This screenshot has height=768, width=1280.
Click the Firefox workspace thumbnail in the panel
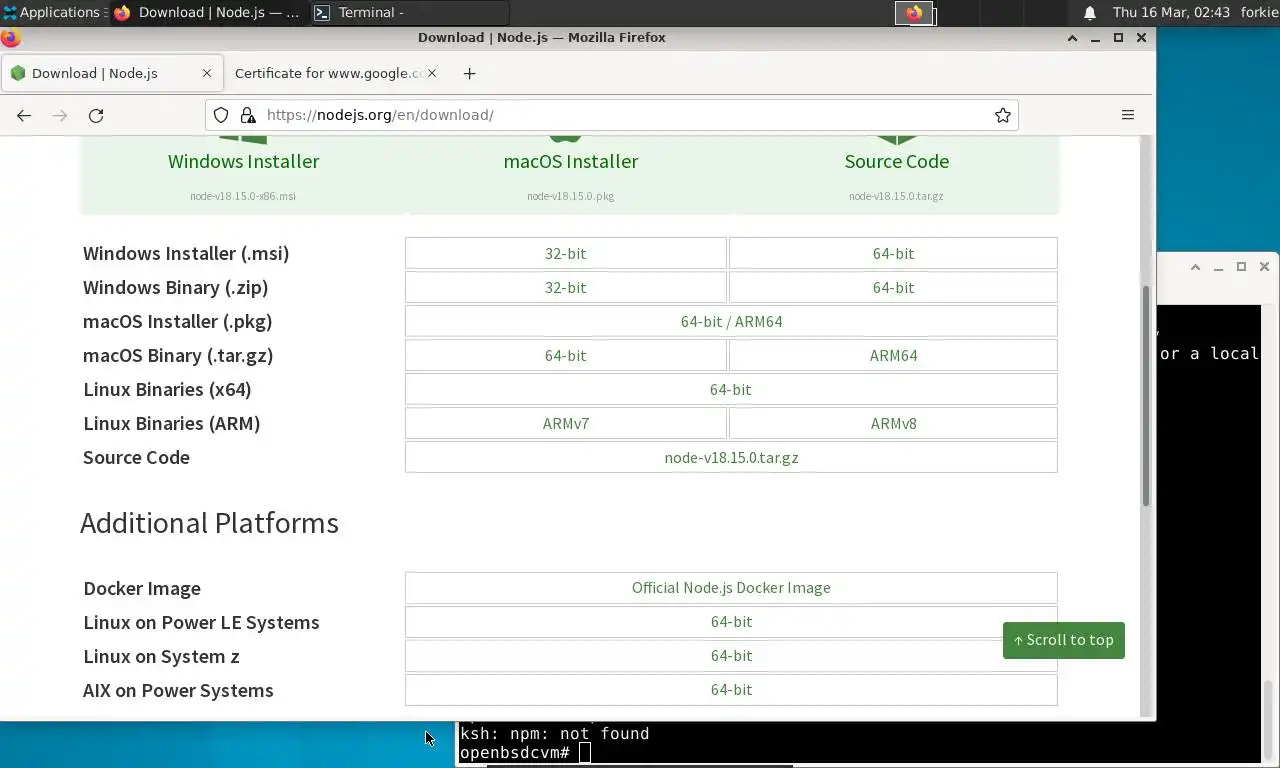(x=914, y=13)
